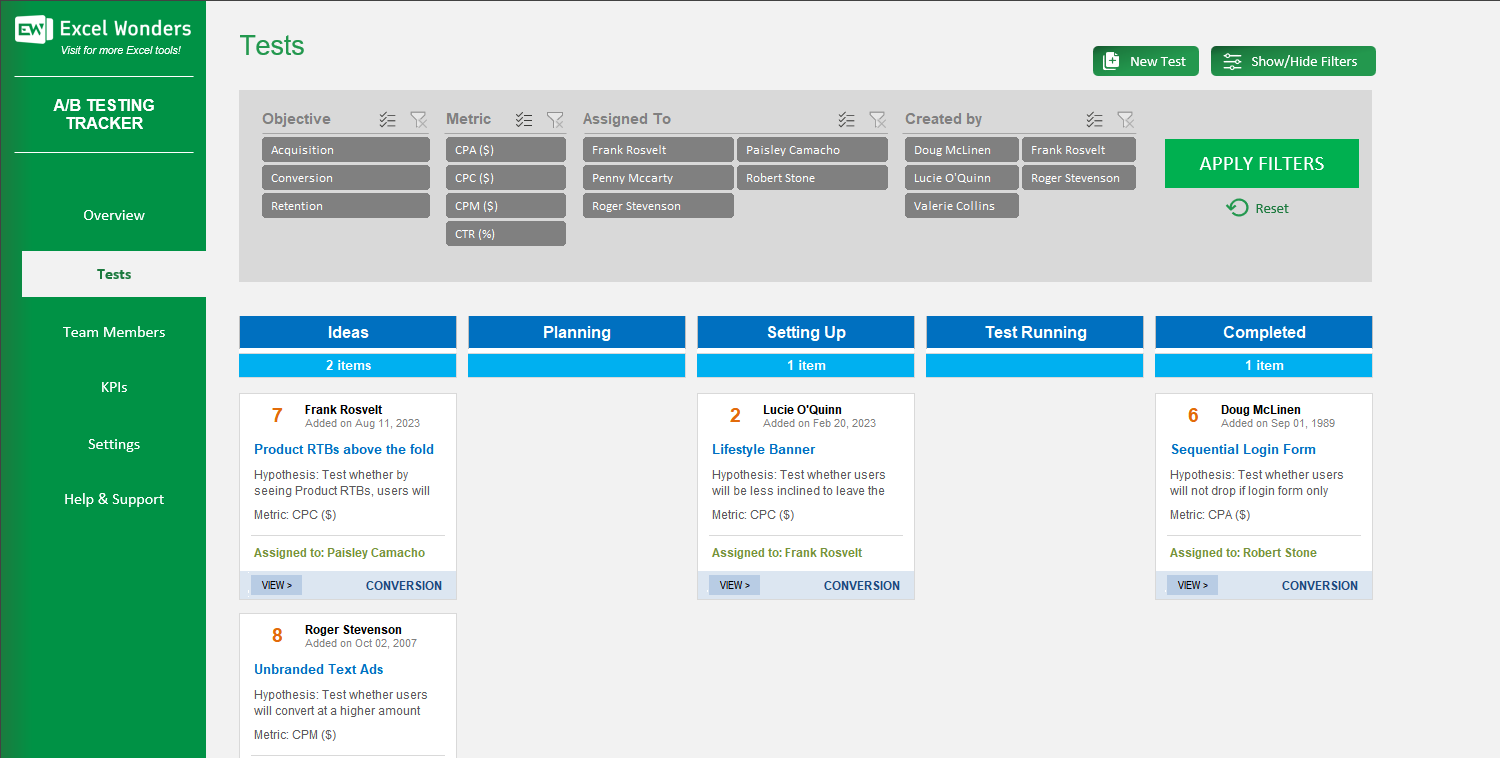Click the funnel filter icon for Assigned To
Image resolution: width=1500 pixels, height=758 pixels.
pos(878,120)
